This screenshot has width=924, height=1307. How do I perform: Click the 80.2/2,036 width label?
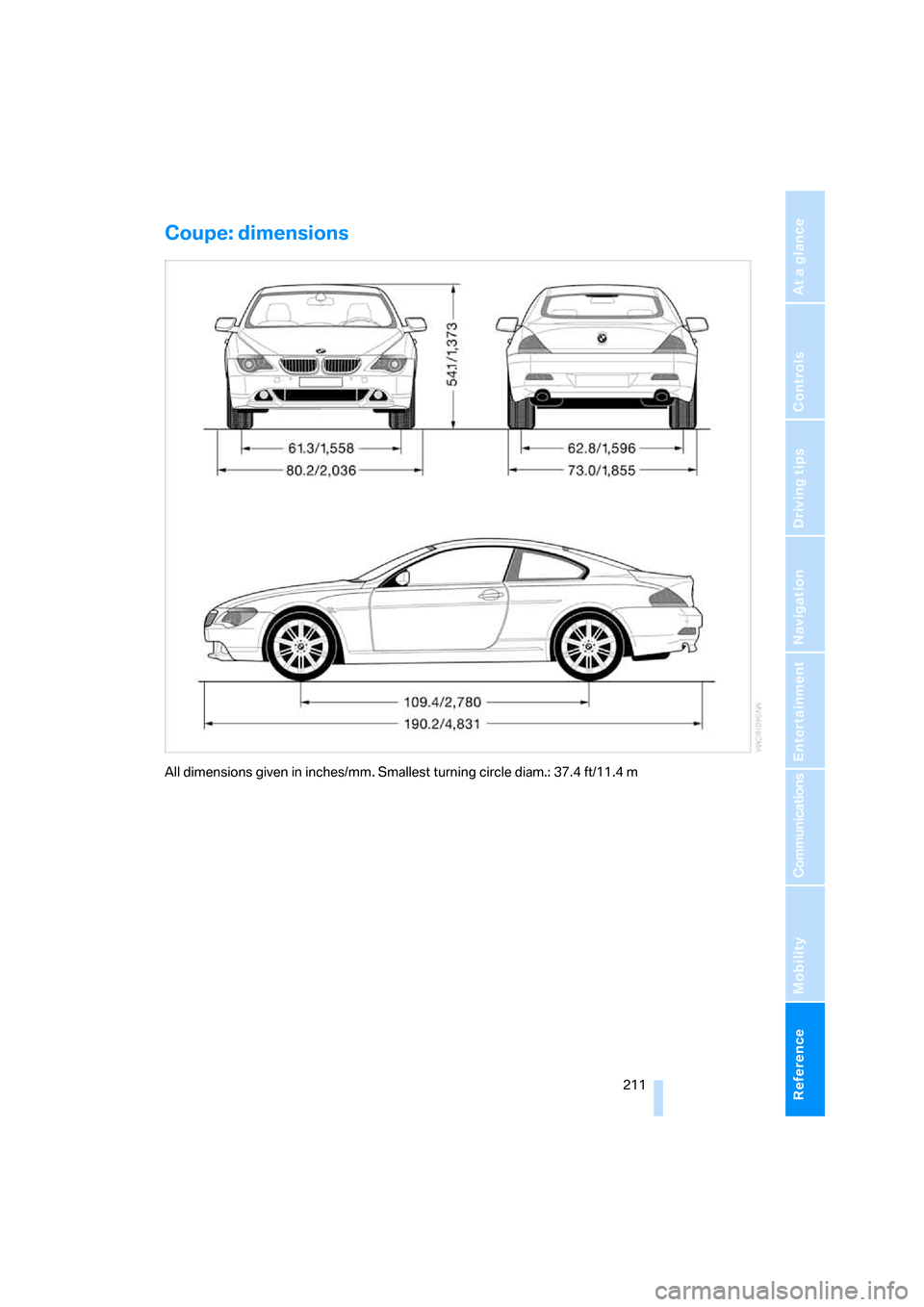(x=321, y=471)
